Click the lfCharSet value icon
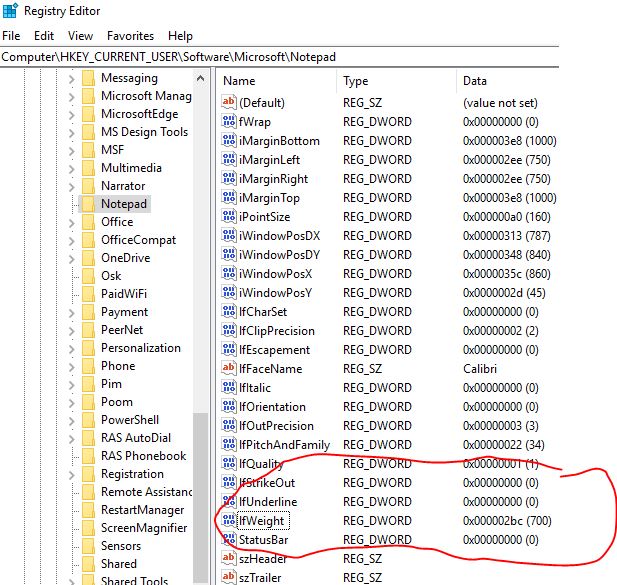 [x=229, y=311]
